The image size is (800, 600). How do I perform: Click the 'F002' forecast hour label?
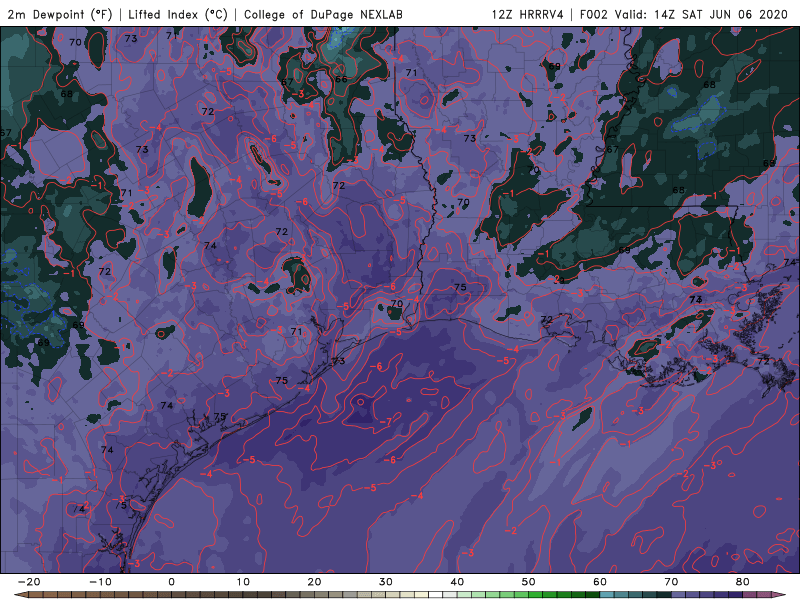tap(594, 14)
